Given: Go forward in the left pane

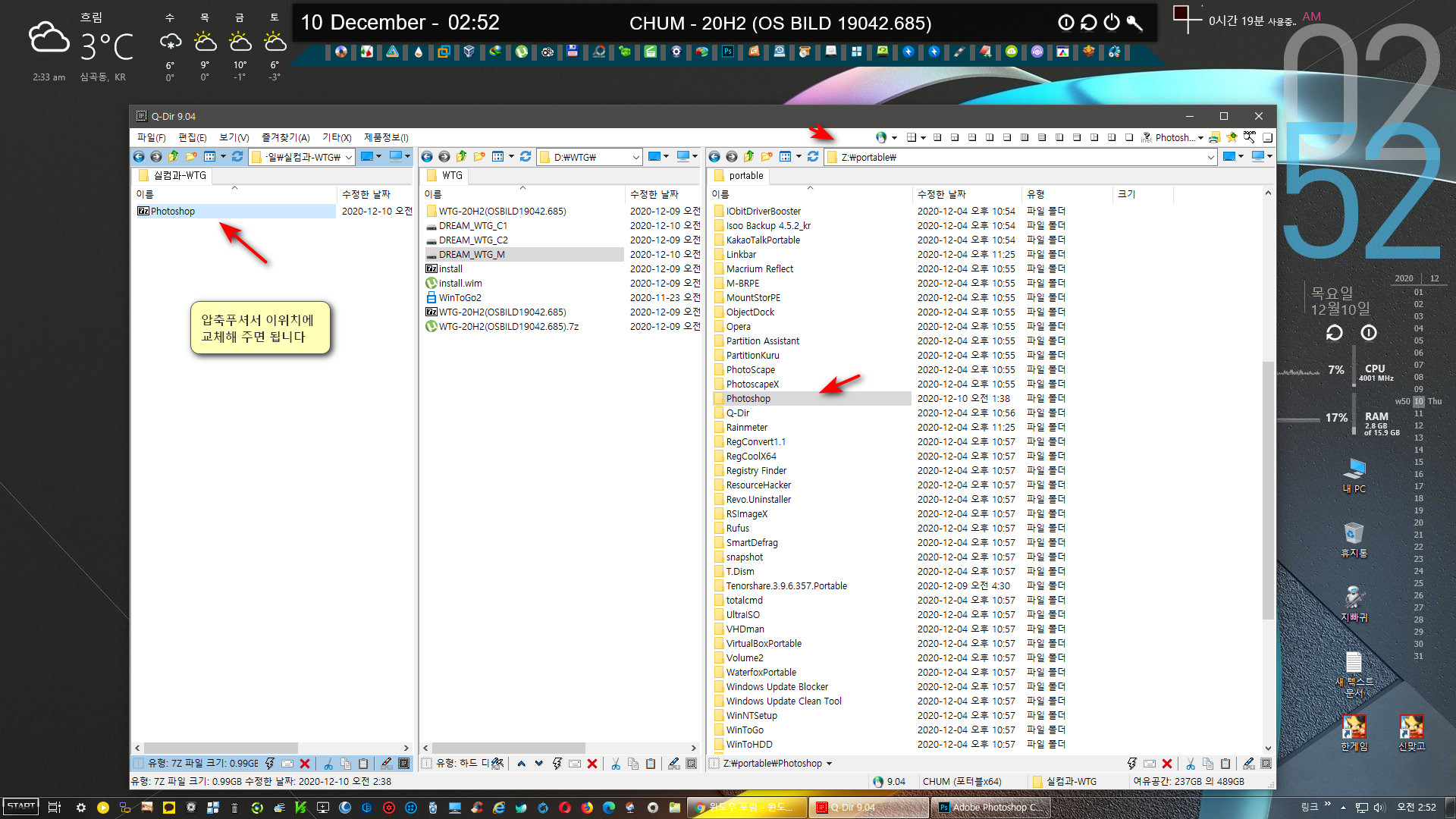Looking at the screenshot, I should [x=156, y=157].
